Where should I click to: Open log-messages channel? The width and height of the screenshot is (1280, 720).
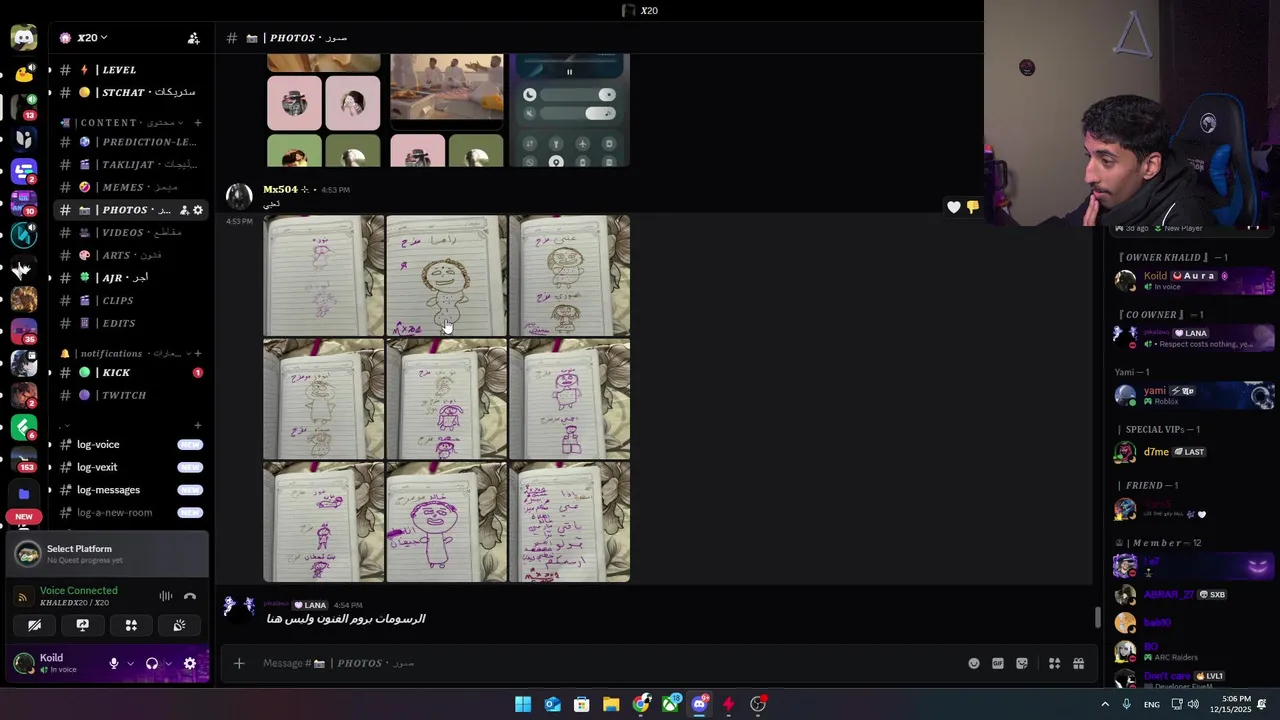(130, 490)
